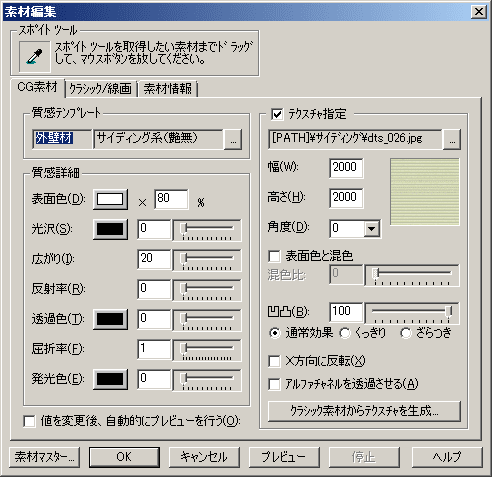The width and height of the screenshot is (492, 477).
Task: Open browse button for 質感テンプレート
Action: (233, 139)
